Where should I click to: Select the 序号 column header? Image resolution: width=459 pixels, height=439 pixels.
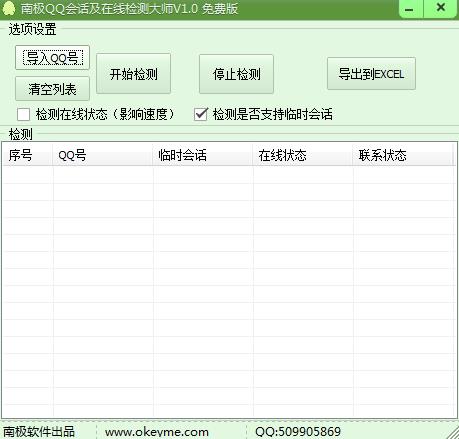[28, 155]
